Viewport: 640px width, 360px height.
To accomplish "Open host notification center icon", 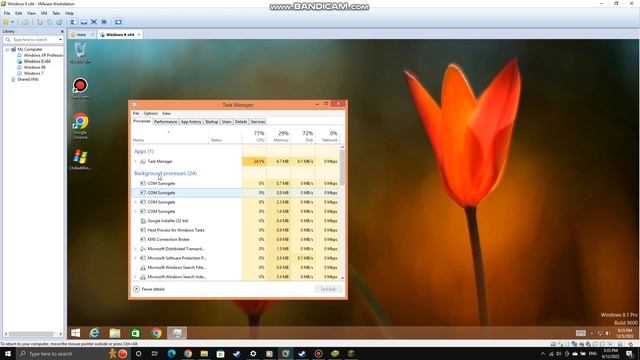I will pyautogui.click(x=630, y=354).
